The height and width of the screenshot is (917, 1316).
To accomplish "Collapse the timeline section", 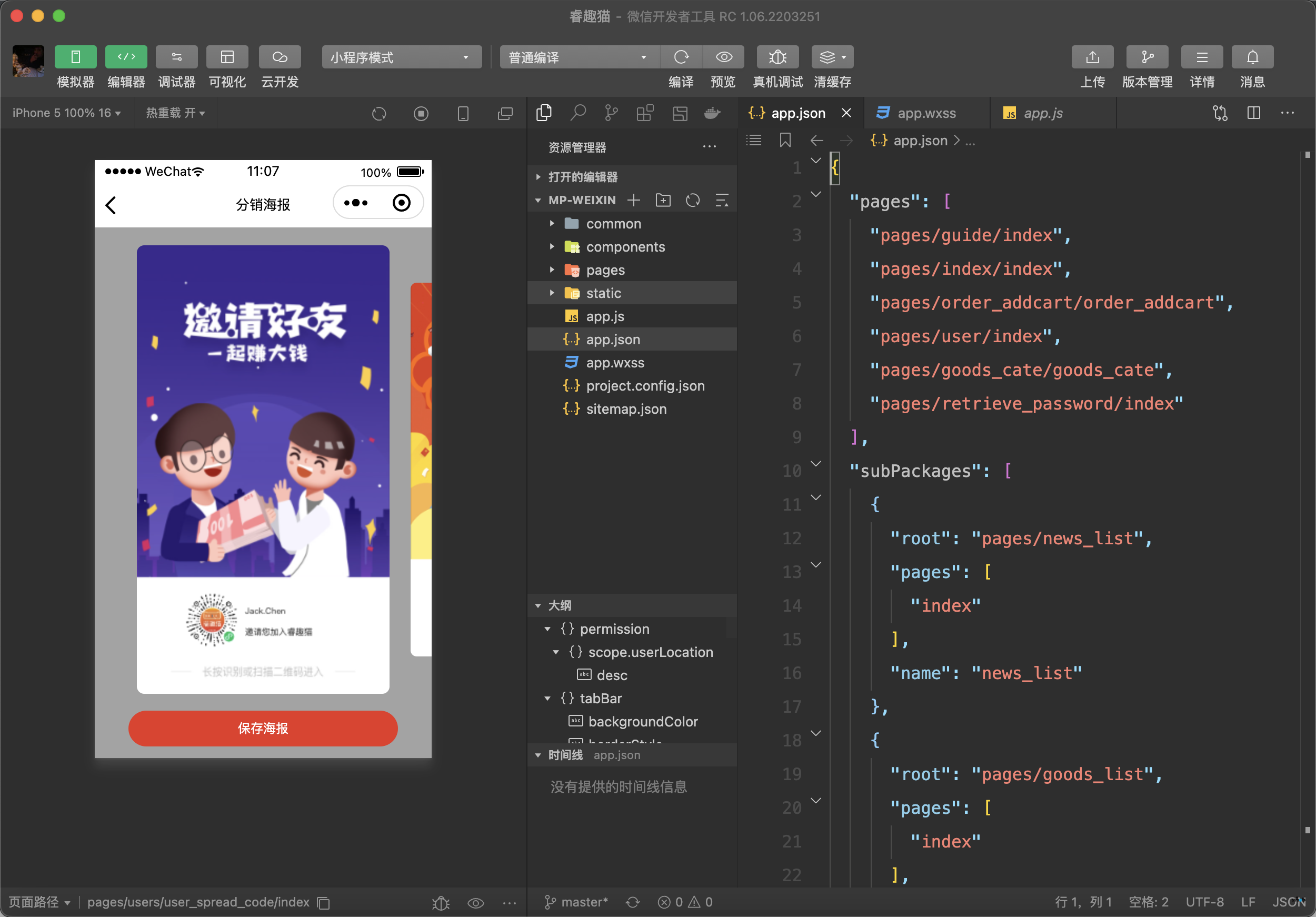I will tap(632, 755).
